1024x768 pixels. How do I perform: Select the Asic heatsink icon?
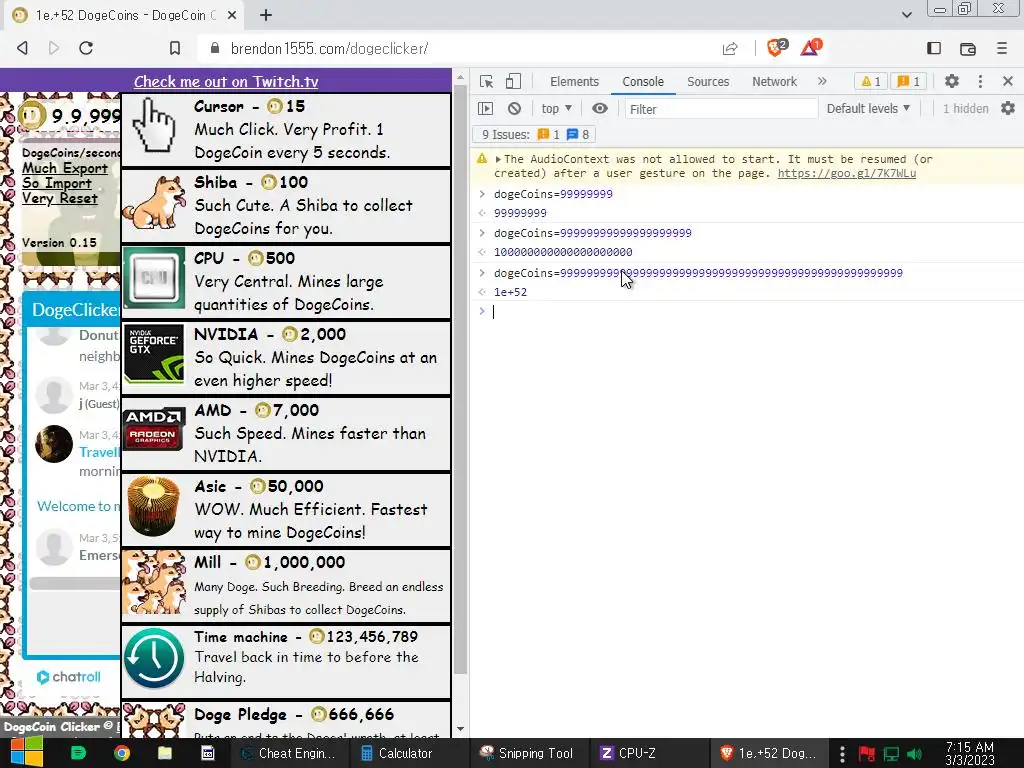(154, 506)
